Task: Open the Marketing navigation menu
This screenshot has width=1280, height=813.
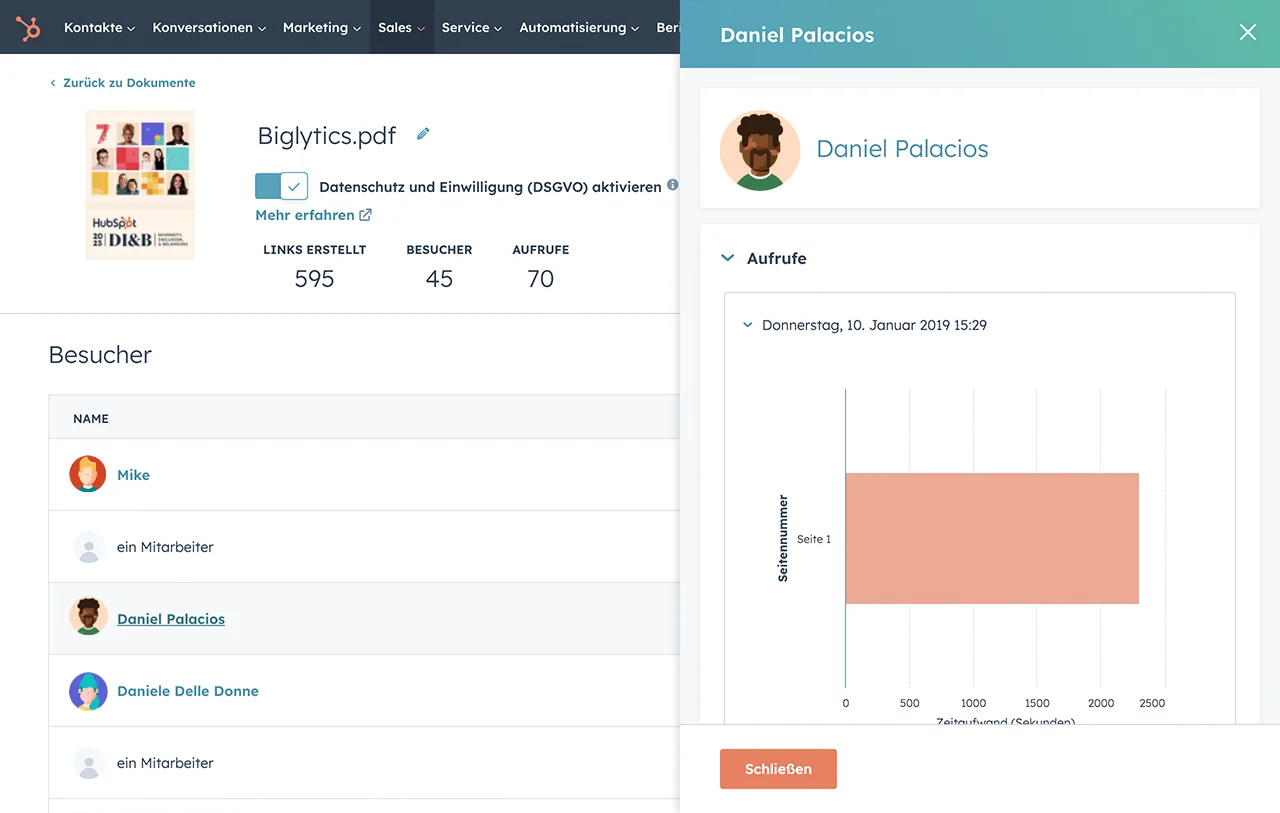Action: 322,27
